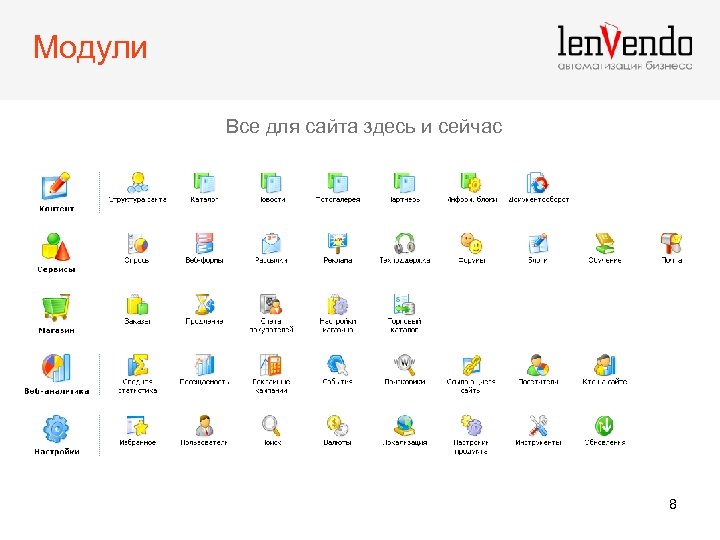Select the Реклама billboard icon
Viewport: 720px width, 540px height.
point(338,243)
